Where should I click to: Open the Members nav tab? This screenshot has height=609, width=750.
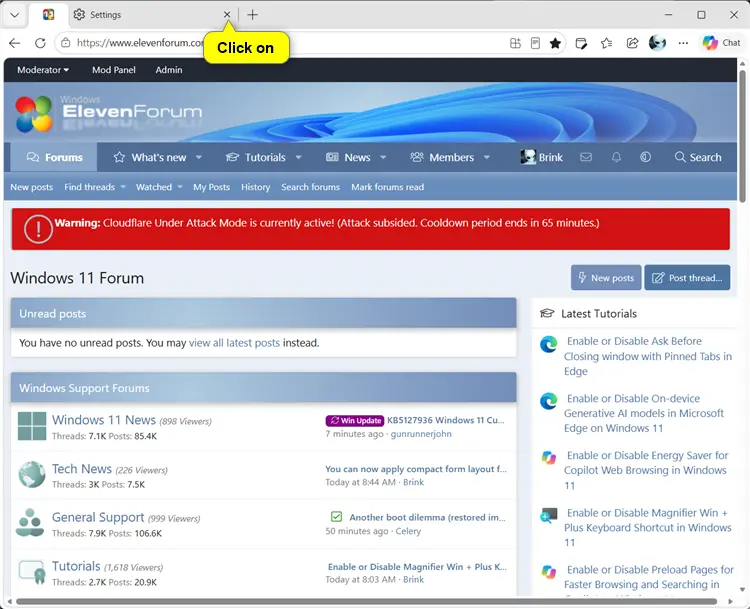click(x=442, y=157)
